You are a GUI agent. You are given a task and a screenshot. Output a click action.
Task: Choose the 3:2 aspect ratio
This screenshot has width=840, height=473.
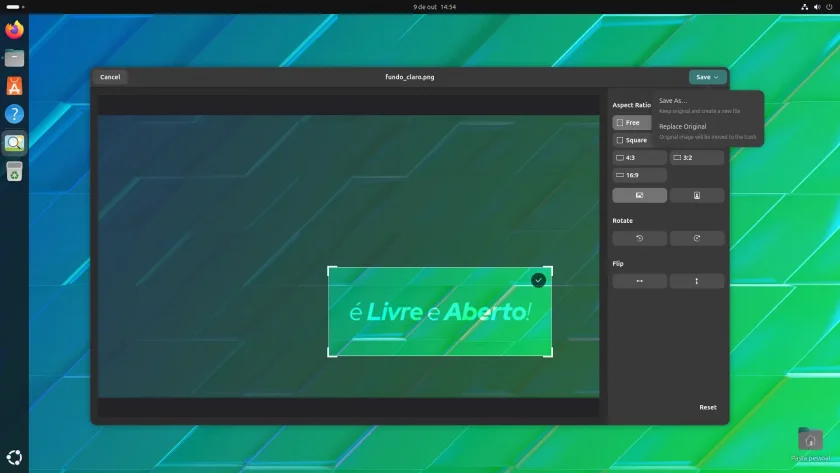pos(697,157)
